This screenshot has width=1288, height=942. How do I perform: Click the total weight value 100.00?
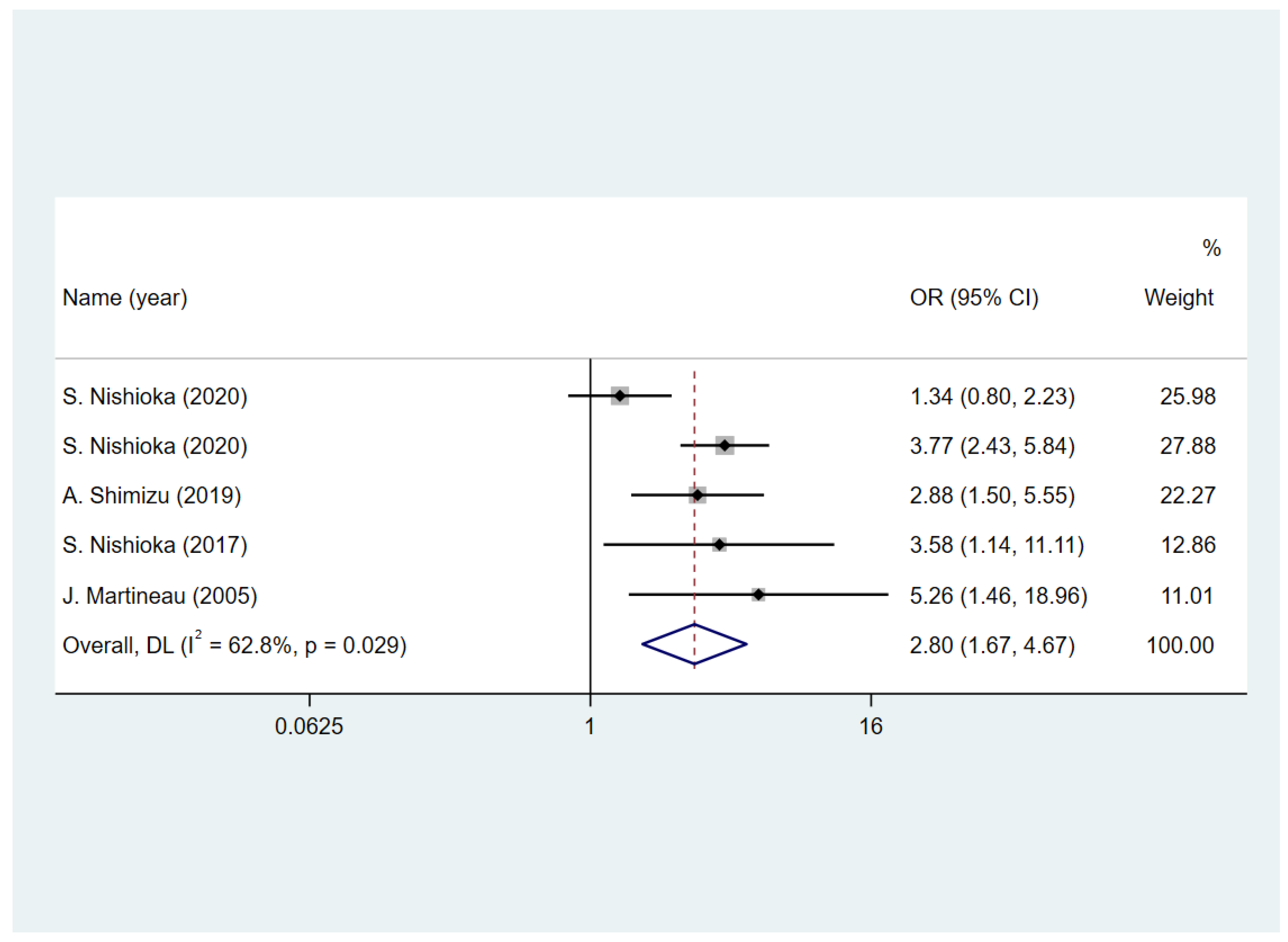pos(1180,645)
